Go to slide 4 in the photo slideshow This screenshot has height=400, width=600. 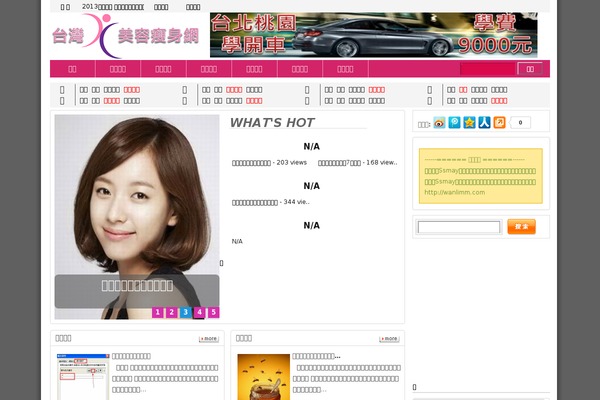pyautogui.click(x=199, y=312)
